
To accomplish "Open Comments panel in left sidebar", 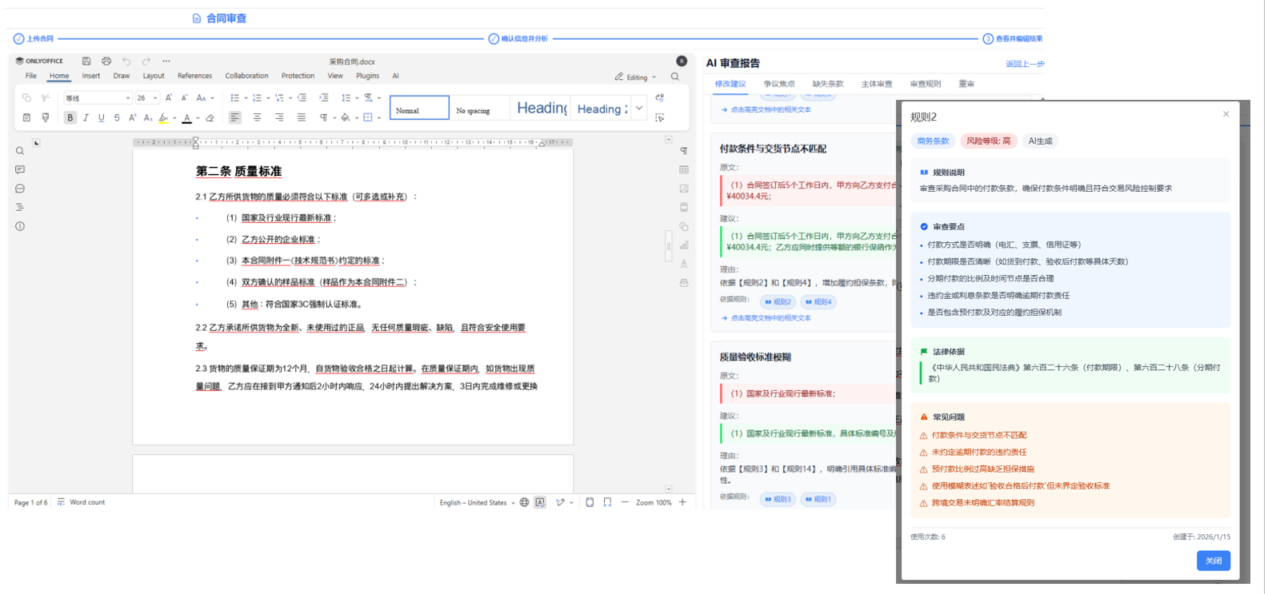I will pos(20,170).
